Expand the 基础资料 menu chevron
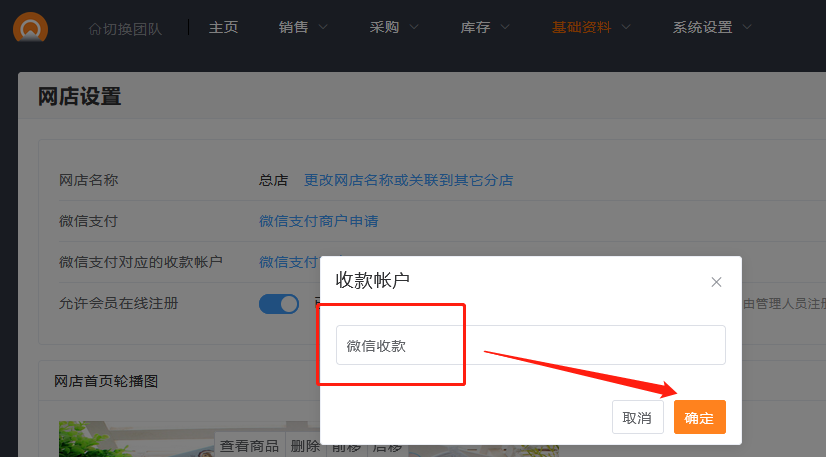The image size is (826, 457). pyautogui.click(x=625, y=28)
